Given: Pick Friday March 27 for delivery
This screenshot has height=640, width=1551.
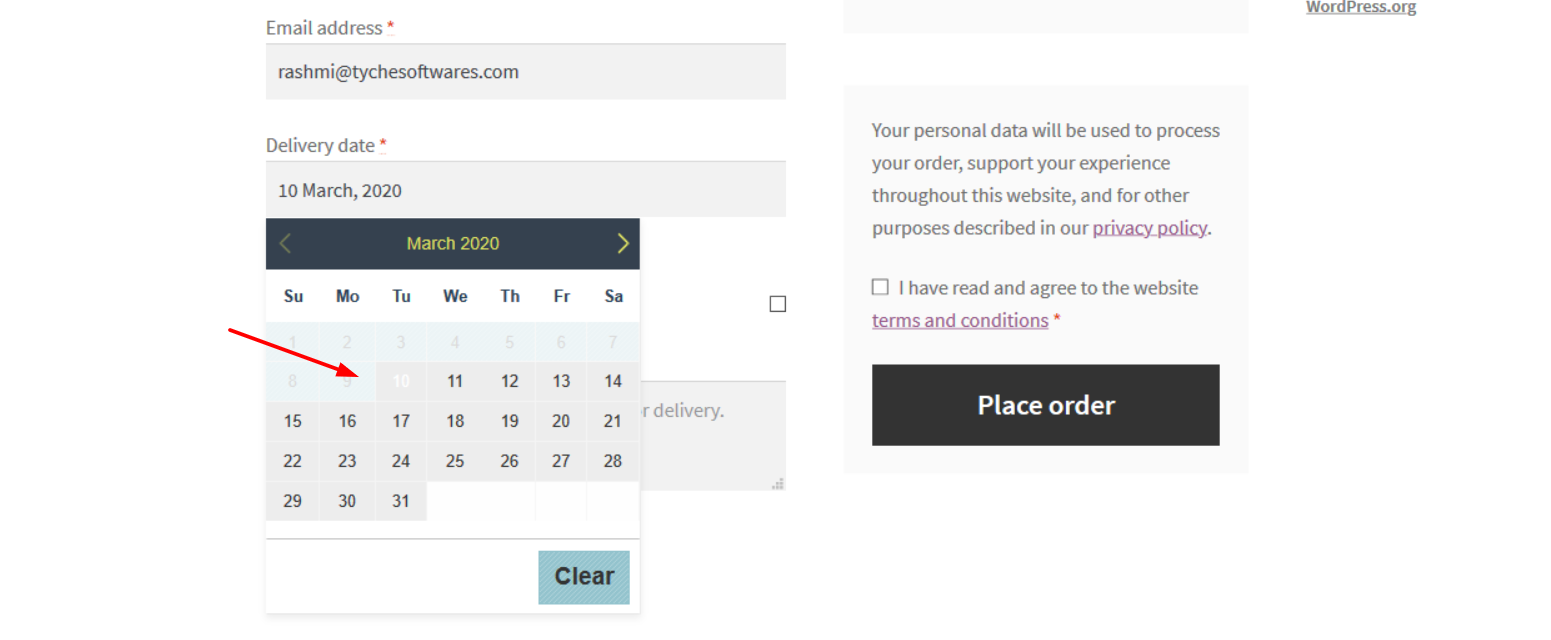Looking at the screenshot, I should click(x=561, y=461).
